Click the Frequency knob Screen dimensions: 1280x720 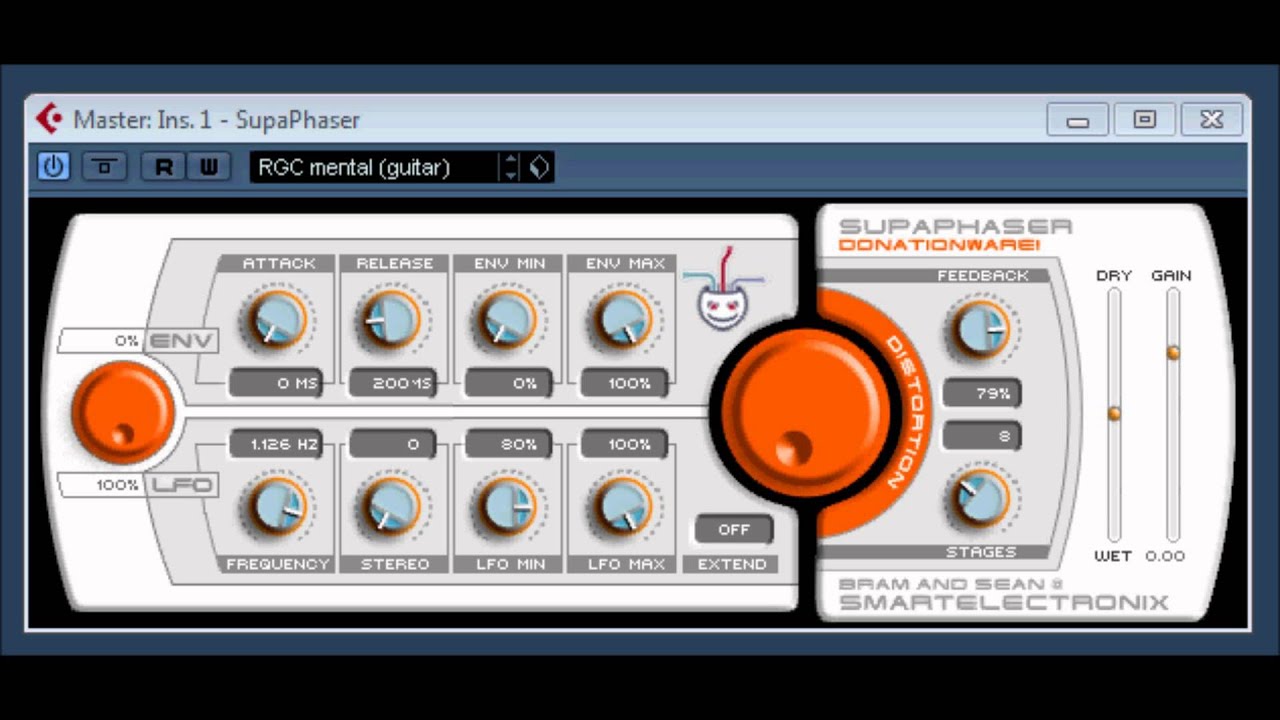277,506
